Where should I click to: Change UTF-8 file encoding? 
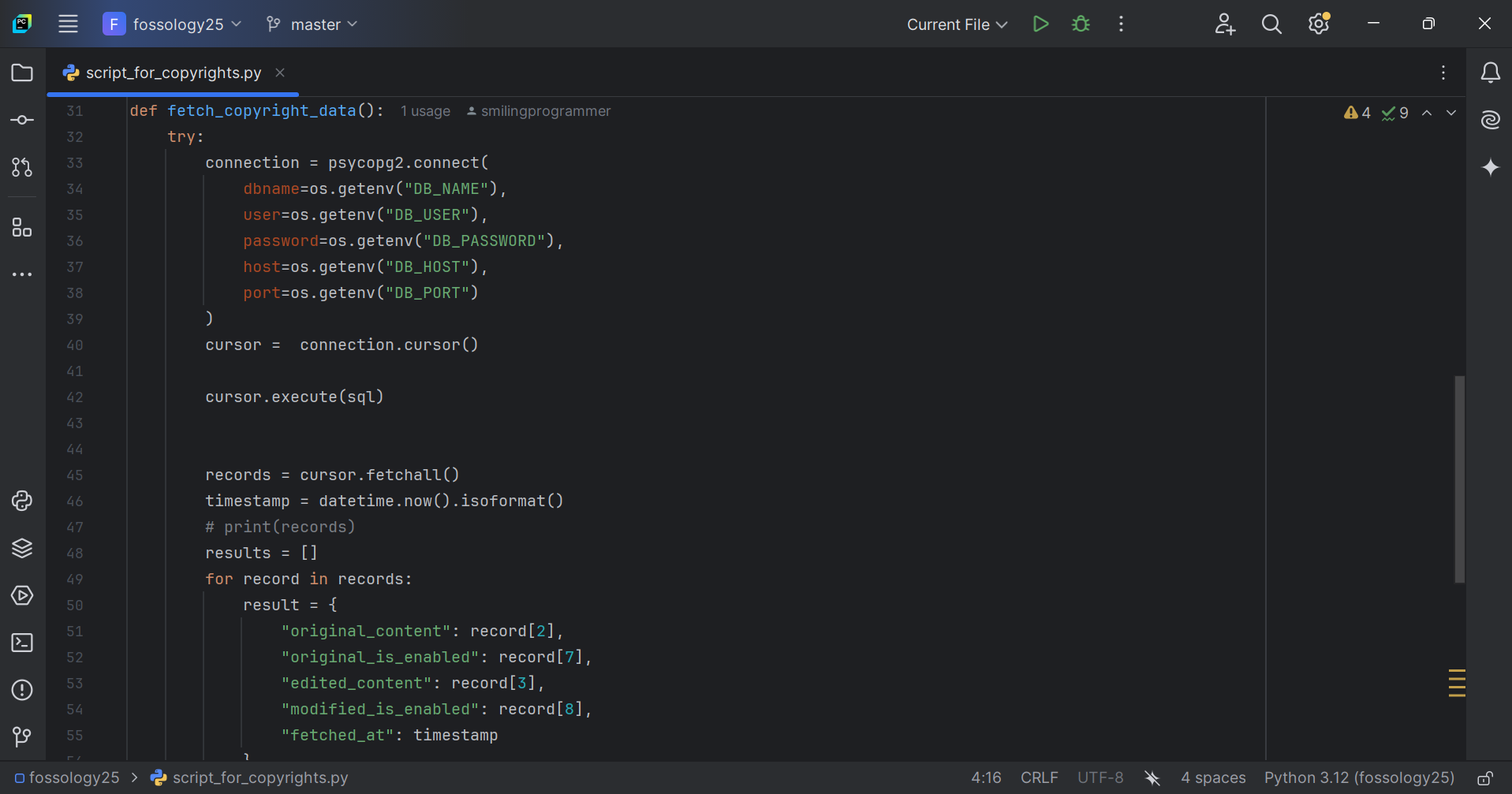tap(1100, 777)
